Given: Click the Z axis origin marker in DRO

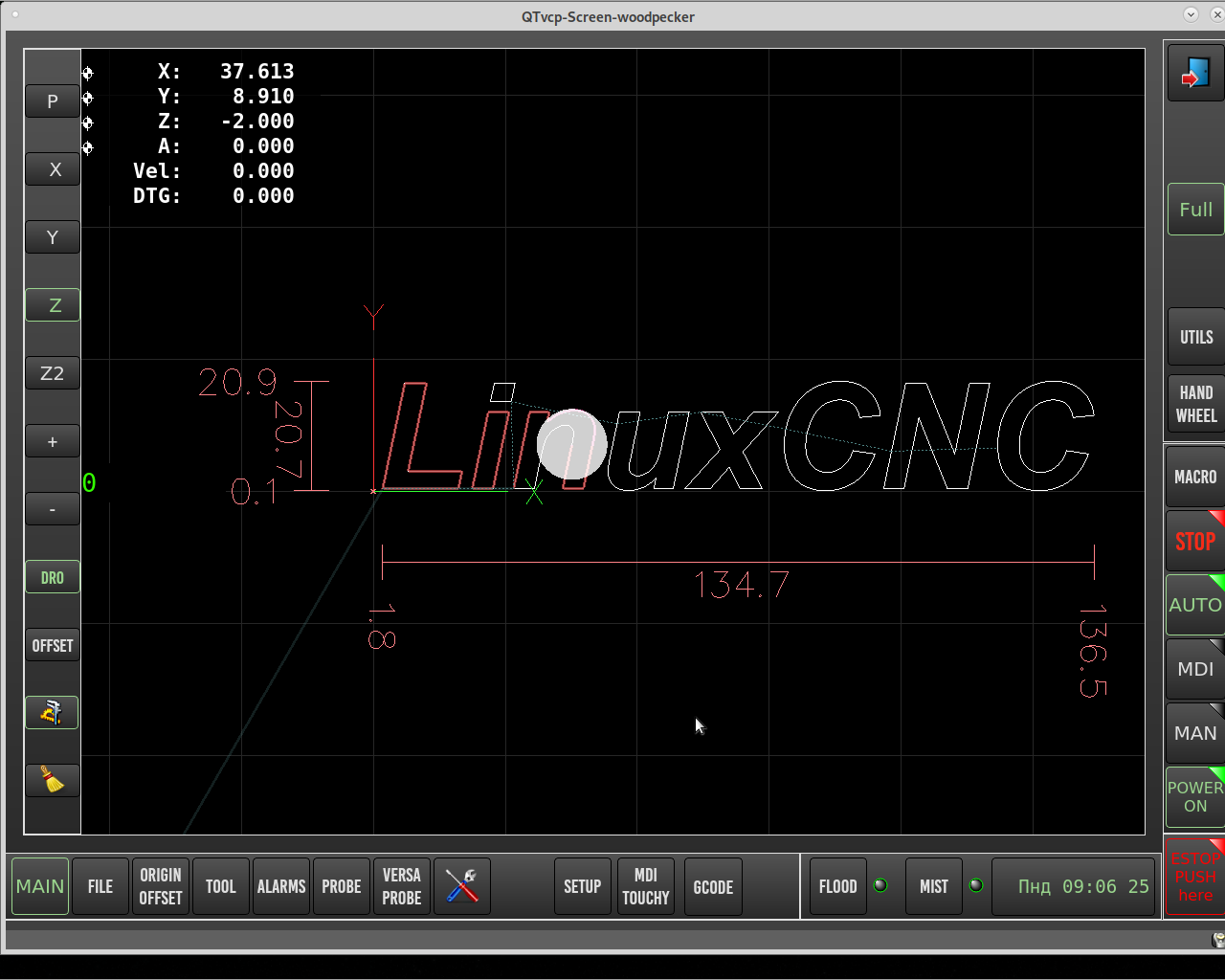Looking at the screenshot, I should point(88,122).
